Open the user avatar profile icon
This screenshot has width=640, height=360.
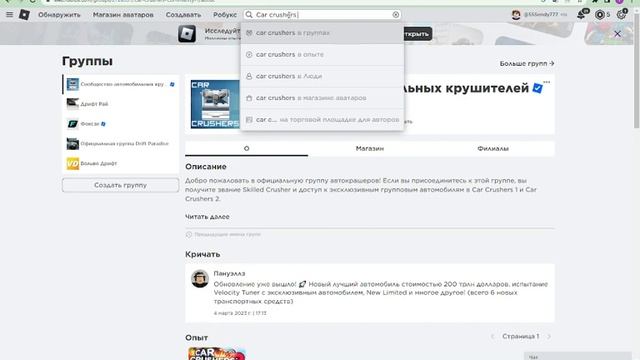[516, 15]
